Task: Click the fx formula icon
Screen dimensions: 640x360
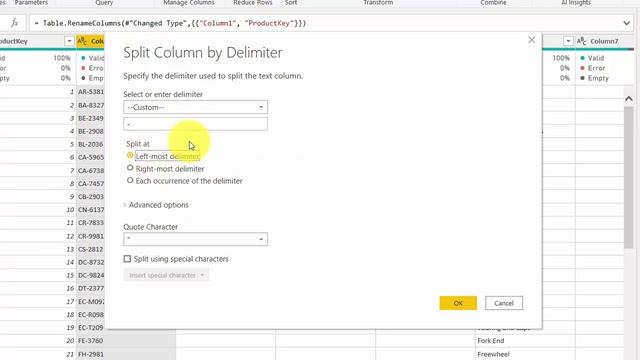Action: point(15,23)
